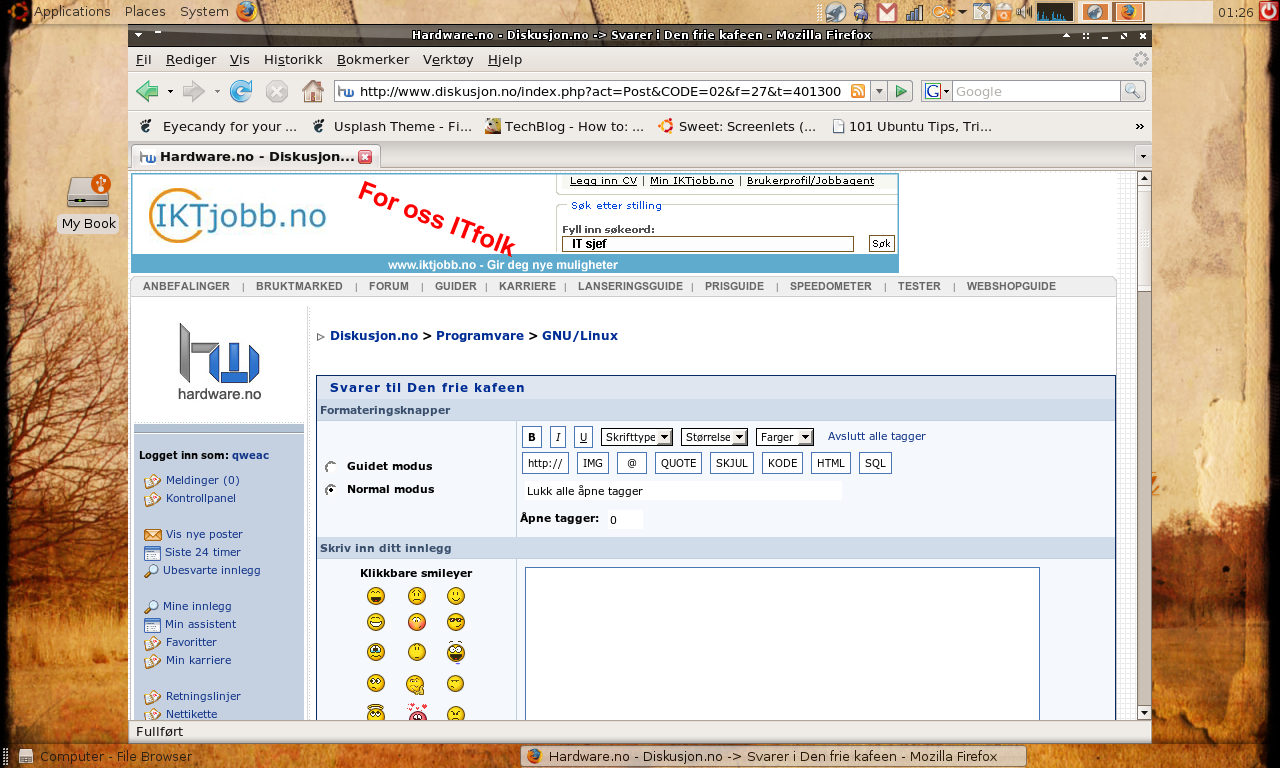
Task: Open the My Book drive desktop icon
Action: click(x=88, y=203)
